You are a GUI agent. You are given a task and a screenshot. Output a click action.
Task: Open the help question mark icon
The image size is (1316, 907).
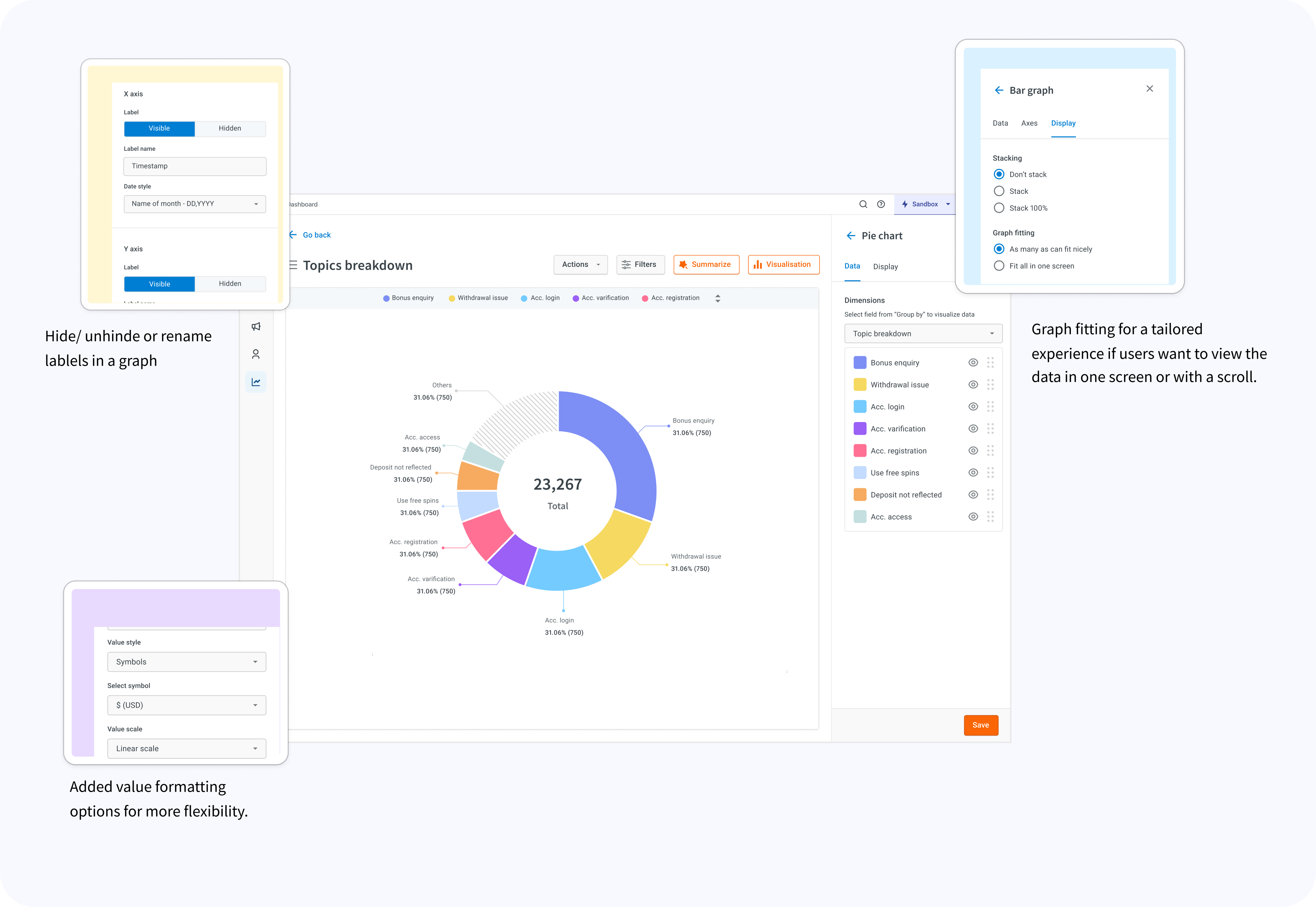pyautogui.click(x=881, y=204)
